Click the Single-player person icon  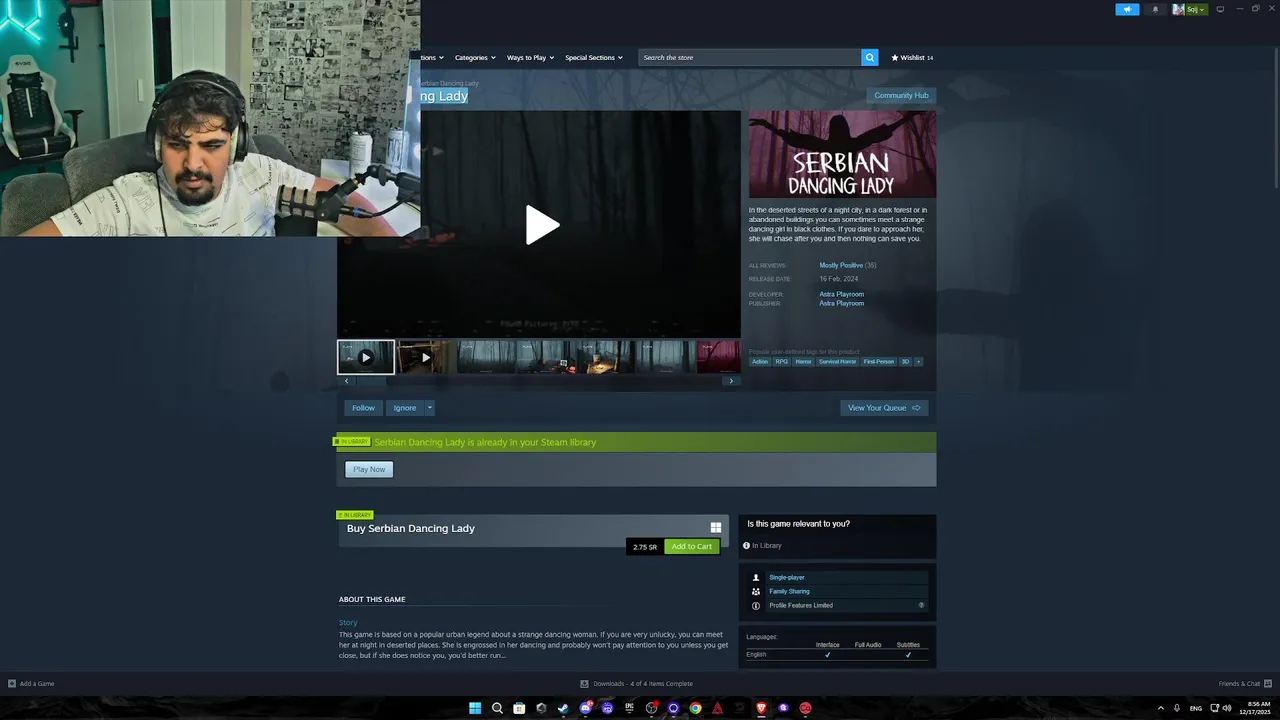pos(756,577)
